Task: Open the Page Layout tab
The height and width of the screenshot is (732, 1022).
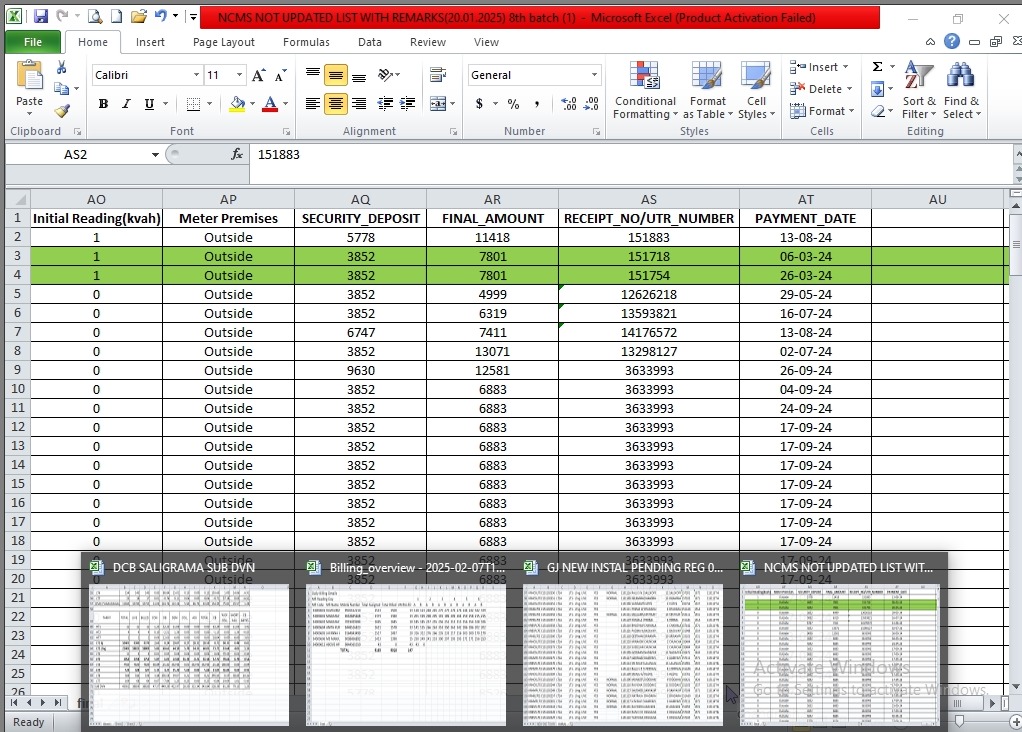Action: tap(224, 42)
